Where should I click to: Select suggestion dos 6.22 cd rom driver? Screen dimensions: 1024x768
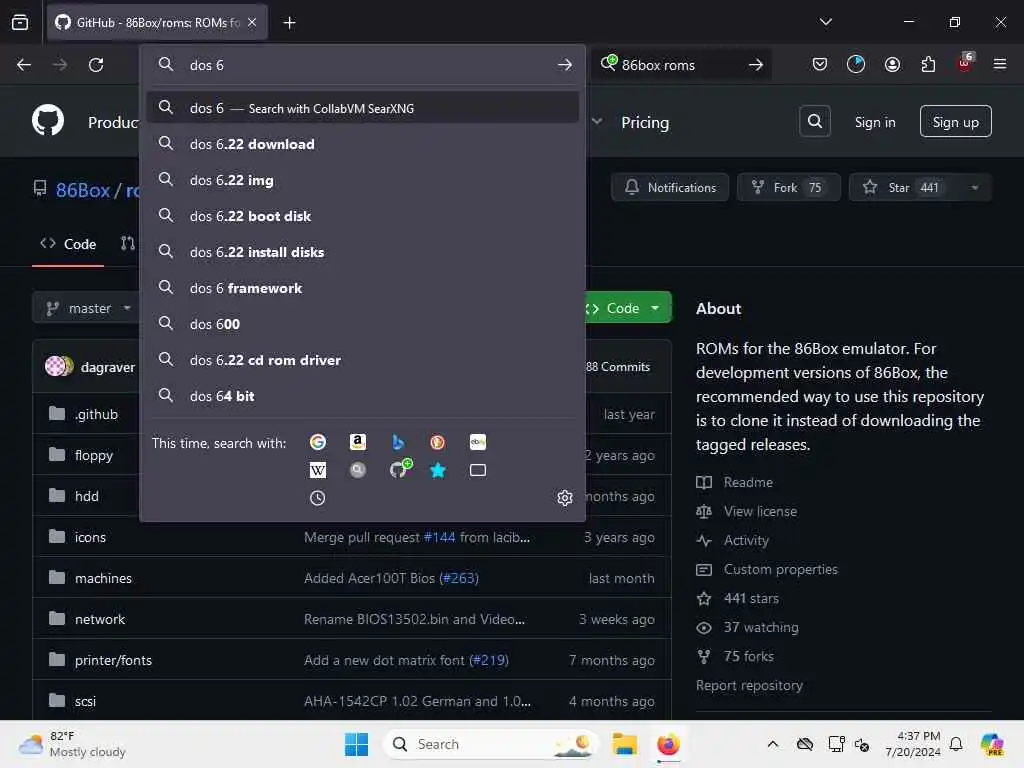point(362,360)
